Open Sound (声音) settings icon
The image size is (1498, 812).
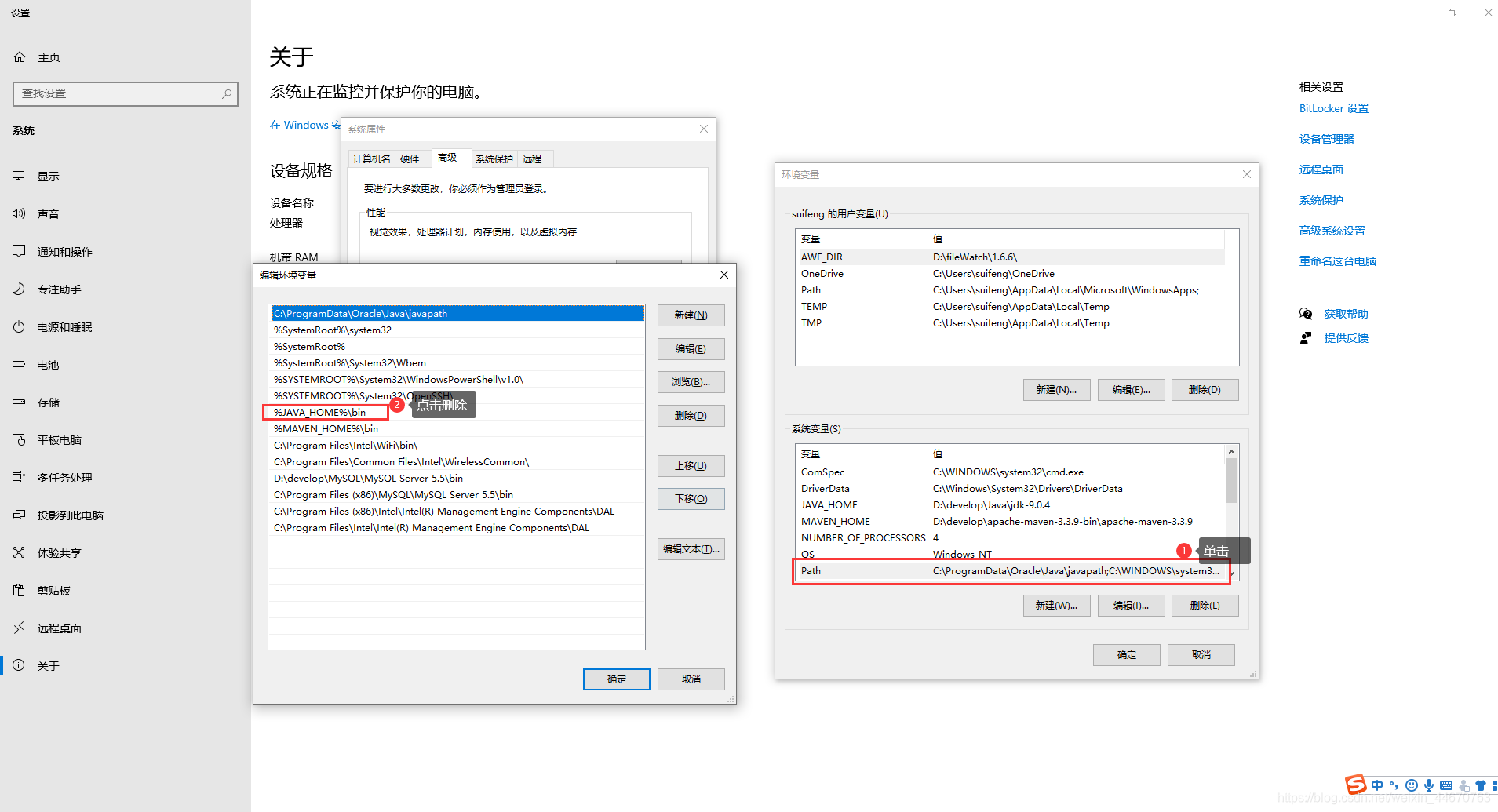click(x=19, y=213)
